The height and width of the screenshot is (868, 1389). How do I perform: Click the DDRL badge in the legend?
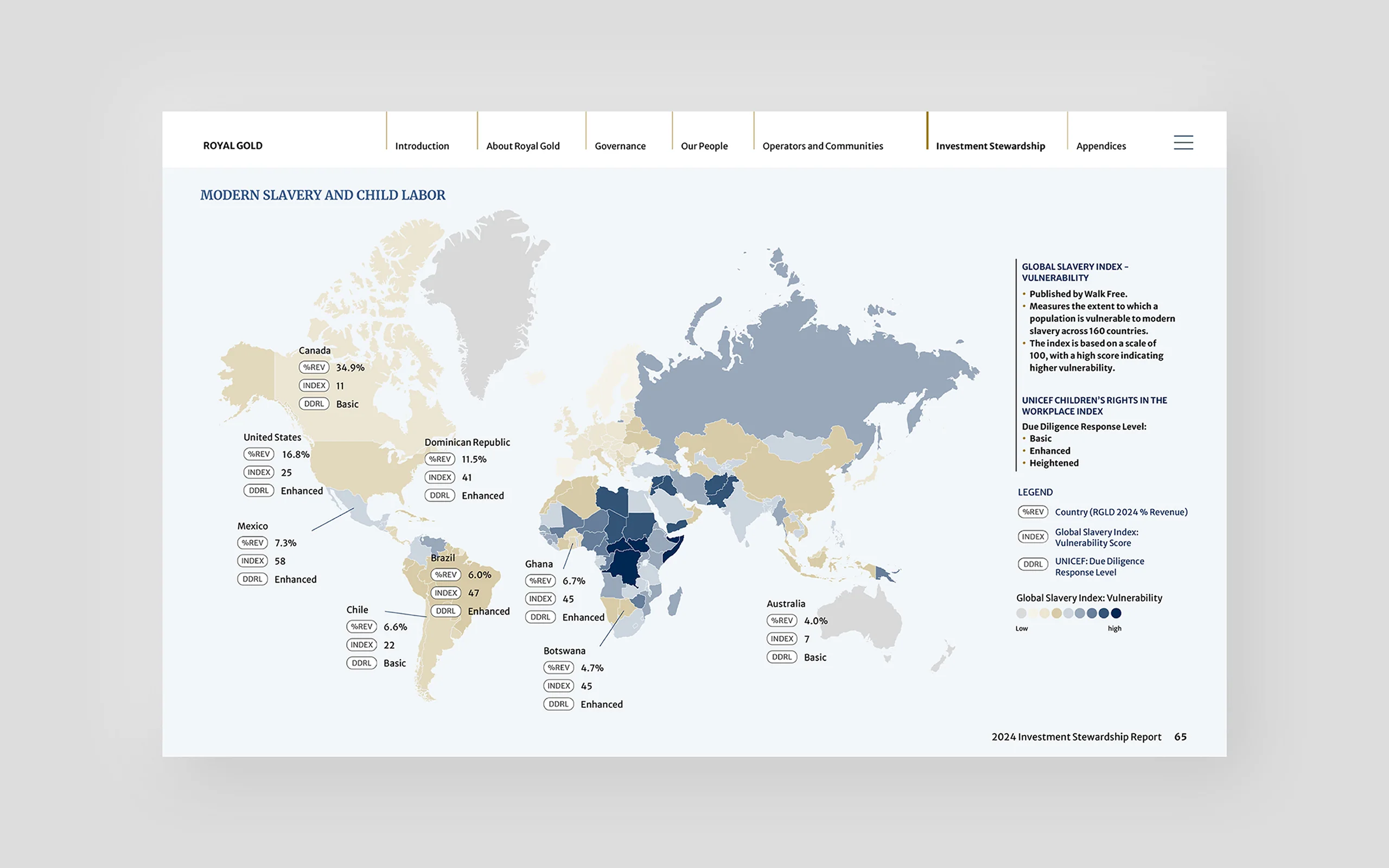click(x=1033, y=564)
